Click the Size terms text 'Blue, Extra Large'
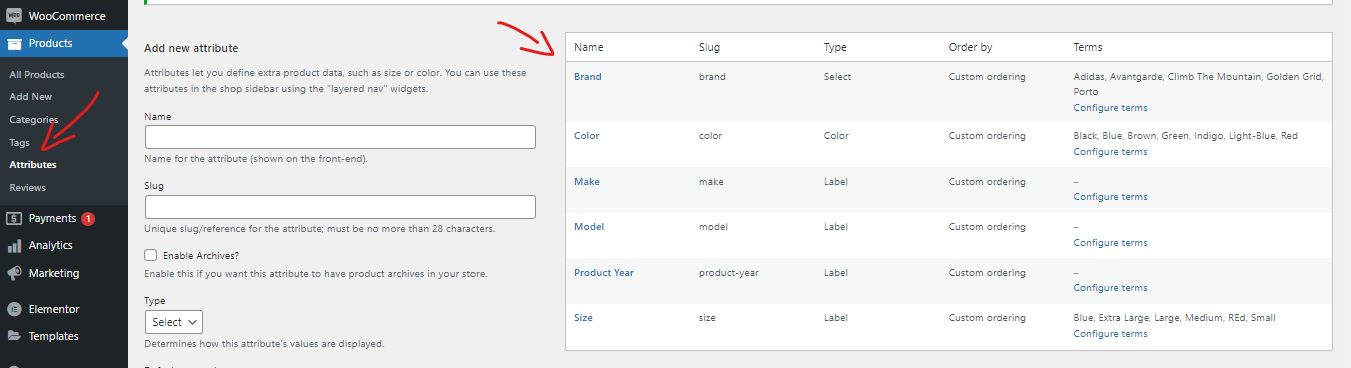This screenshot has height=368, width=1351. tap(1174, 318)
